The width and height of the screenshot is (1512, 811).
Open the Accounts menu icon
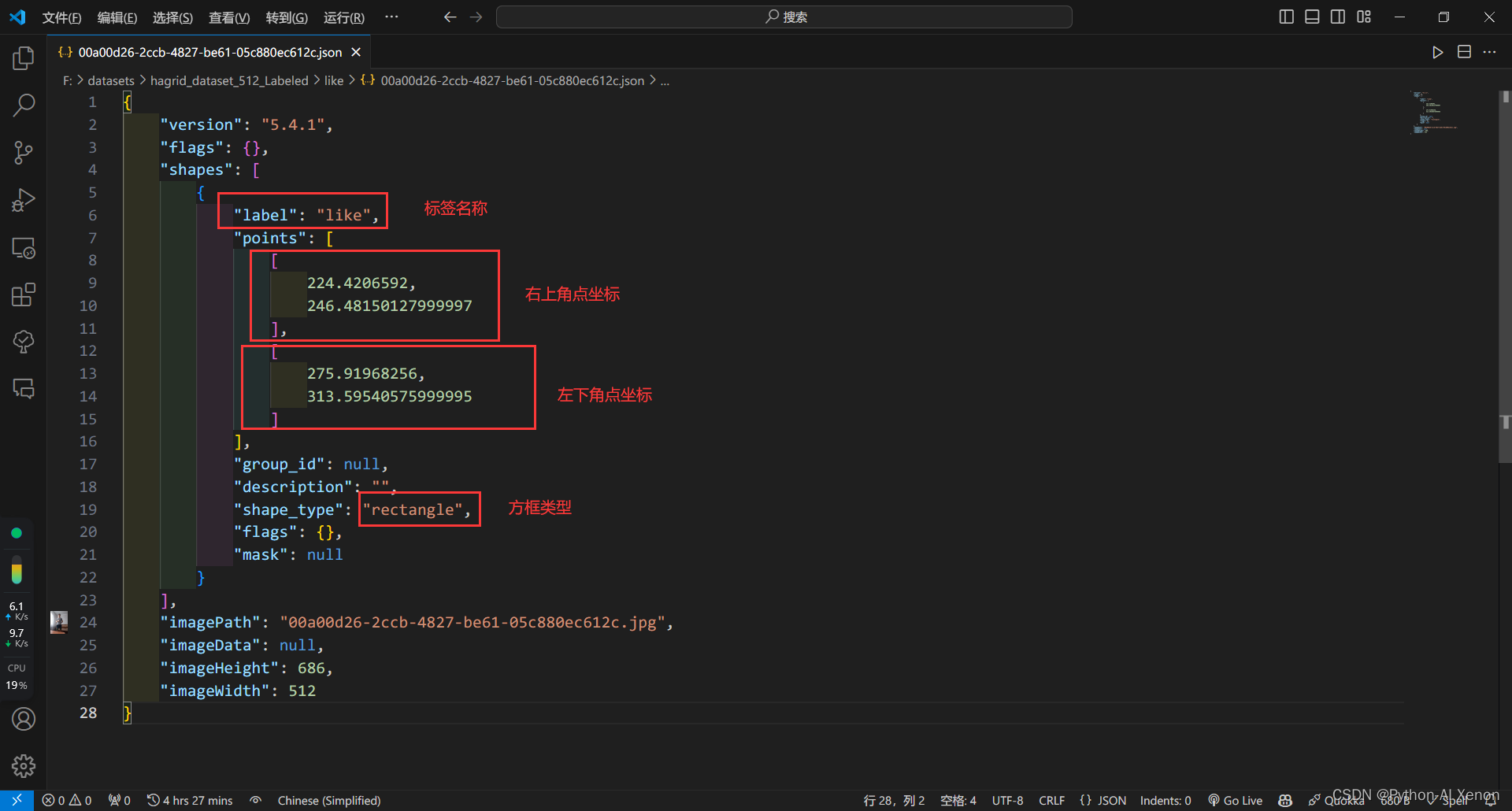[x=24, y=719]
